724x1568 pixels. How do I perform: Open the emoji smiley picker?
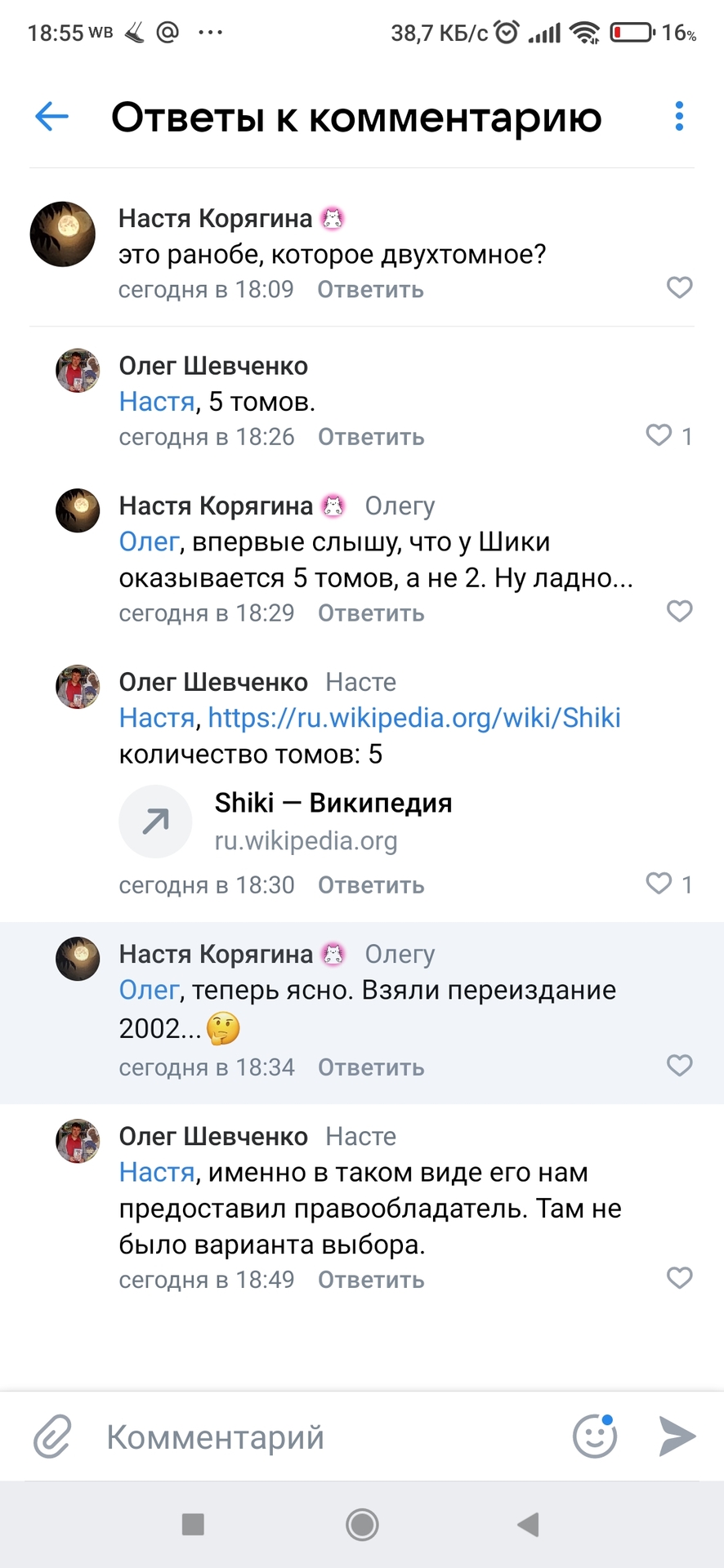tap(595, 1437)
